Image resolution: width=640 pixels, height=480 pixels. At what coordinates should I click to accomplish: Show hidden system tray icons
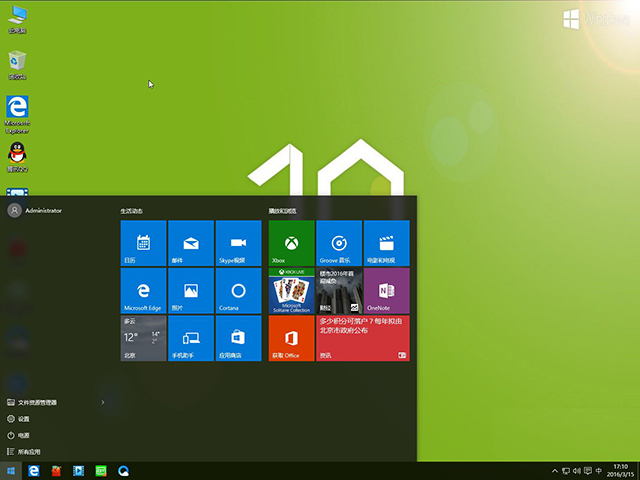tap(556, 470)
